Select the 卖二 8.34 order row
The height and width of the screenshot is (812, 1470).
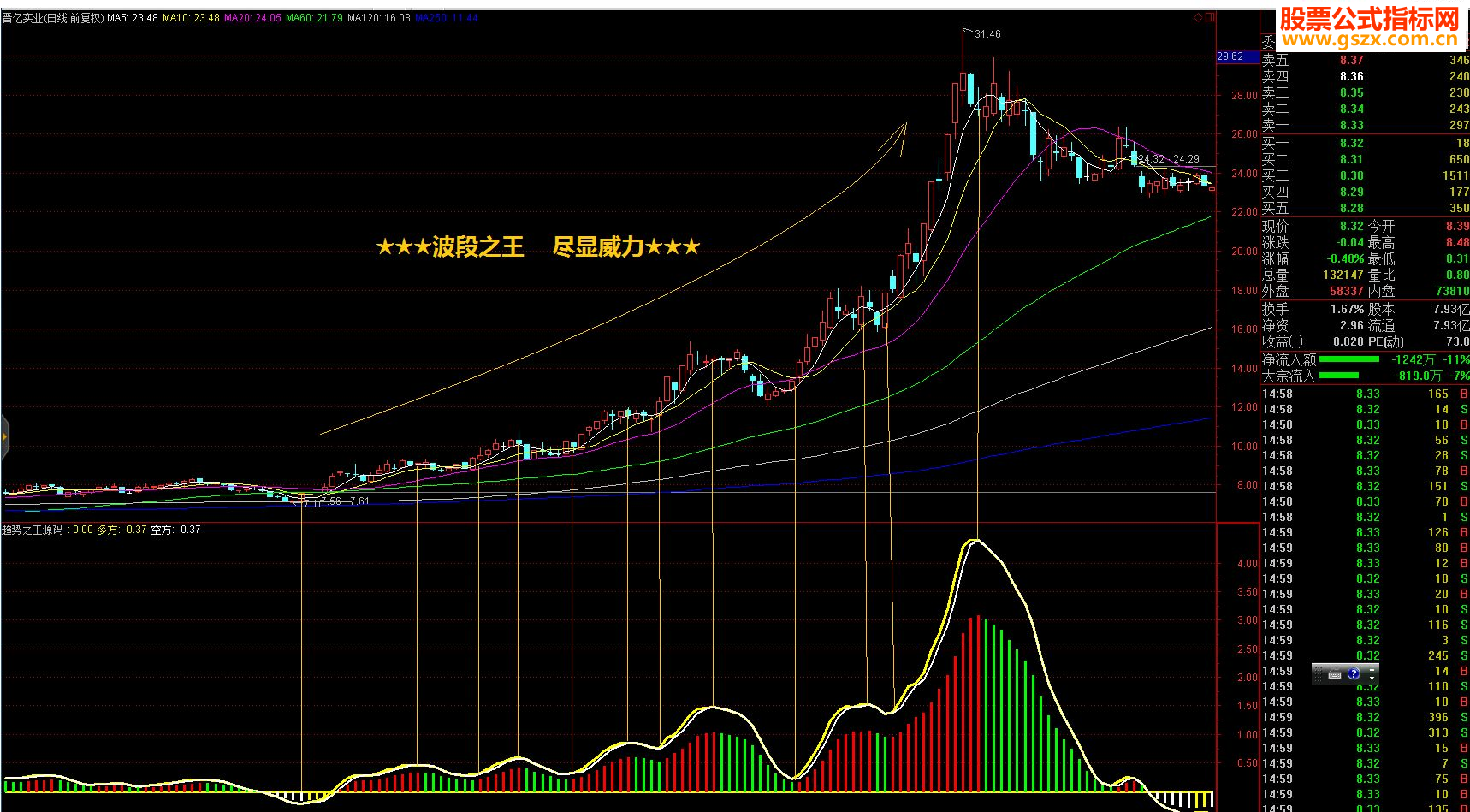(x=1365, y=109)
